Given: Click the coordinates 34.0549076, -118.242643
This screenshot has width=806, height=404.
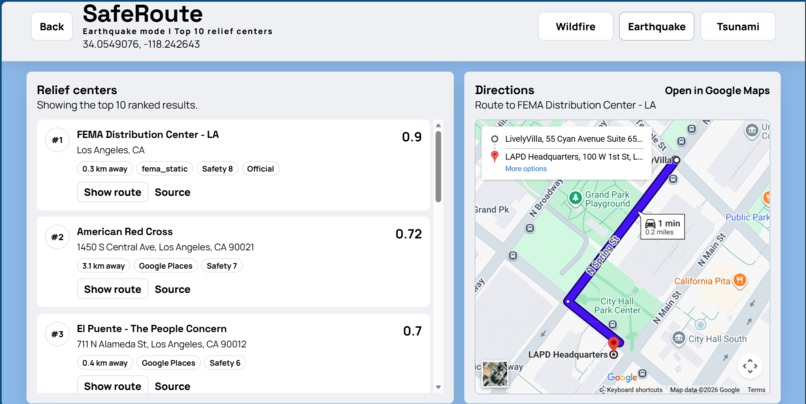Looking at the screenshot, I should 141,44.
